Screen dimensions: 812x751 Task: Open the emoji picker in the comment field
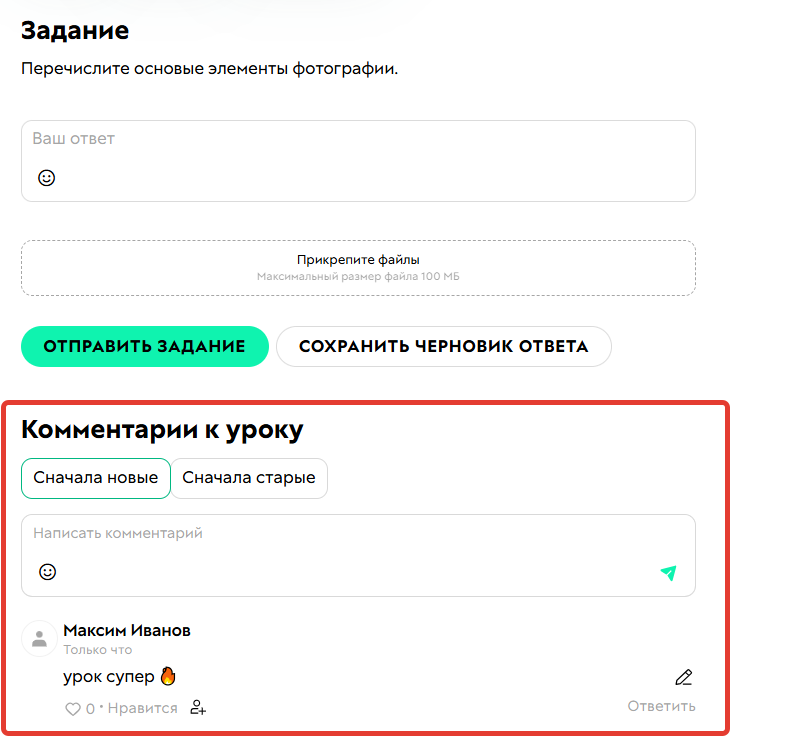coord(47,573)
